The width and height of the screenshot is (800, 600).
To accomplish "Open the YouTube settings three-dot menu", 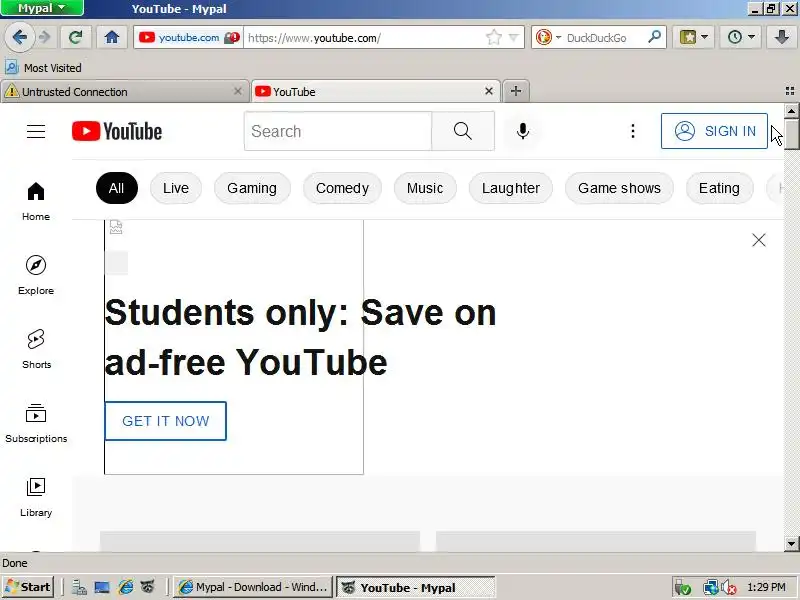I will (633, 131).
